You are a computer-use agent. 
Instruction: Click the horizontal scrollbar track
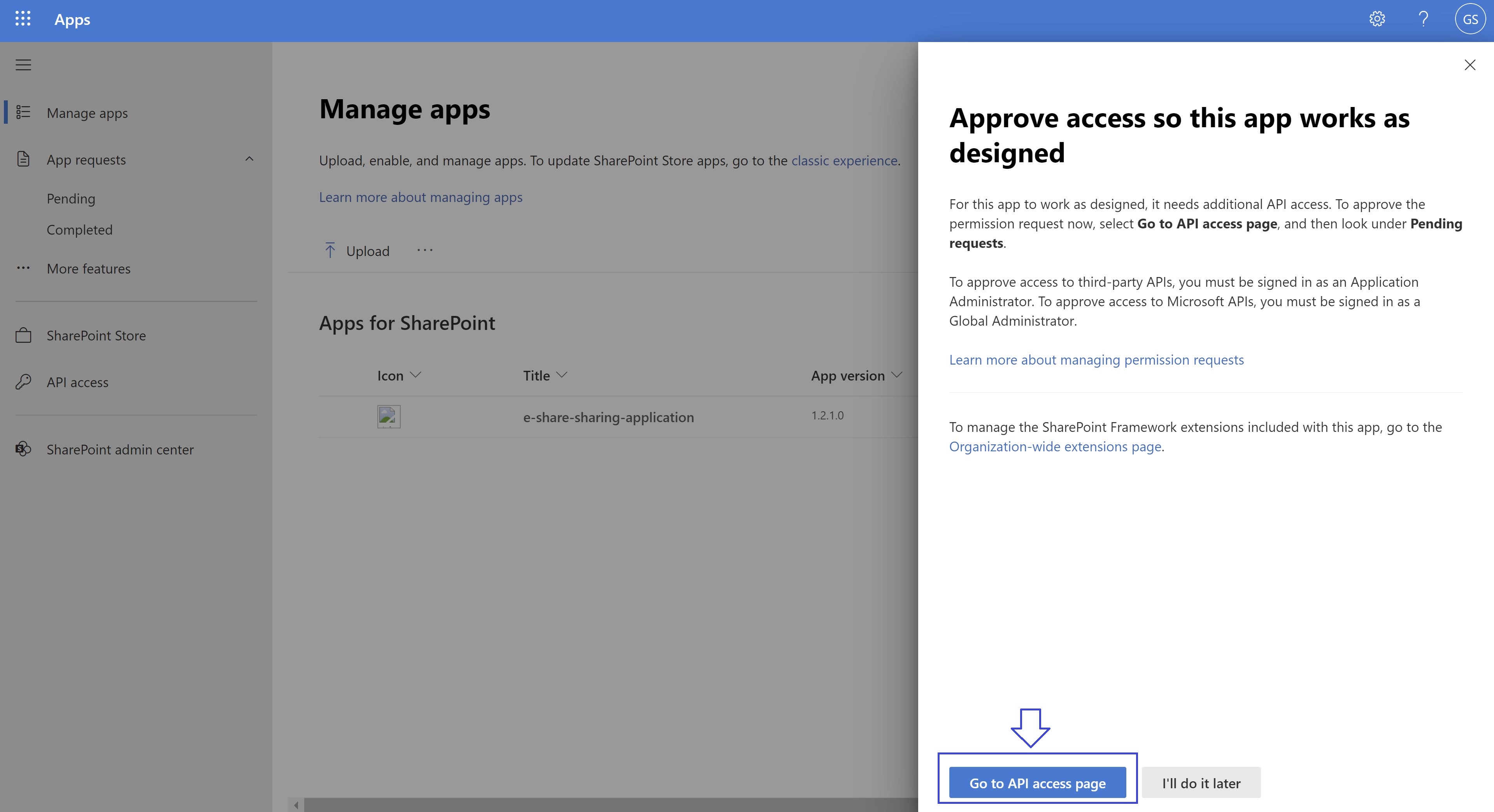click(x=611, y=805)
